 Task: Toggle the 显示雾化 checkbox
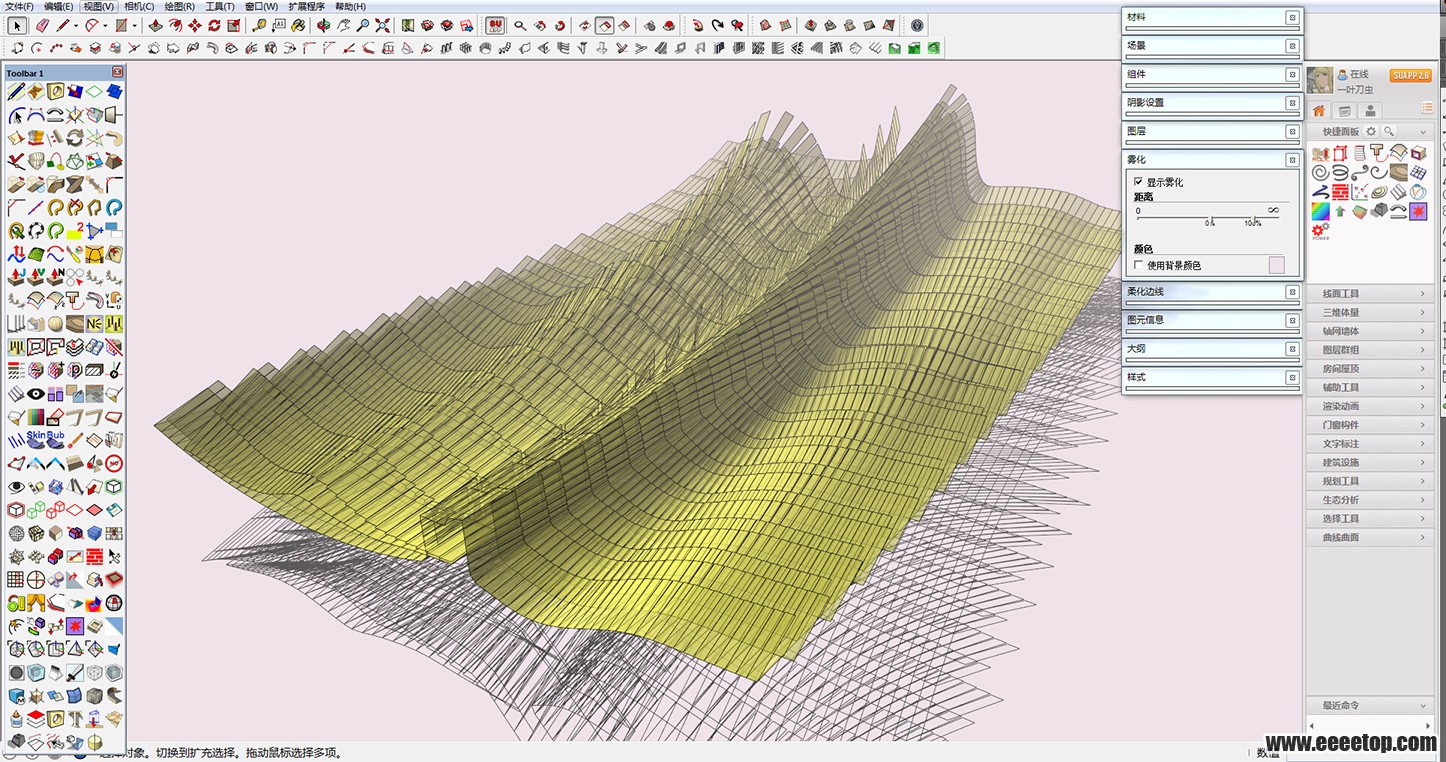[1138, 182]
